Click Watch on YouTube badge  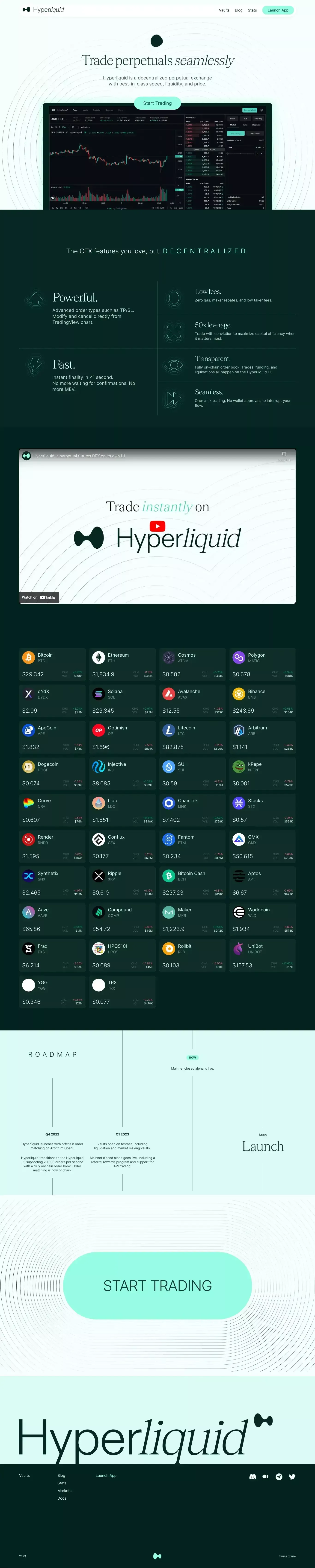[x=39, y=598]
